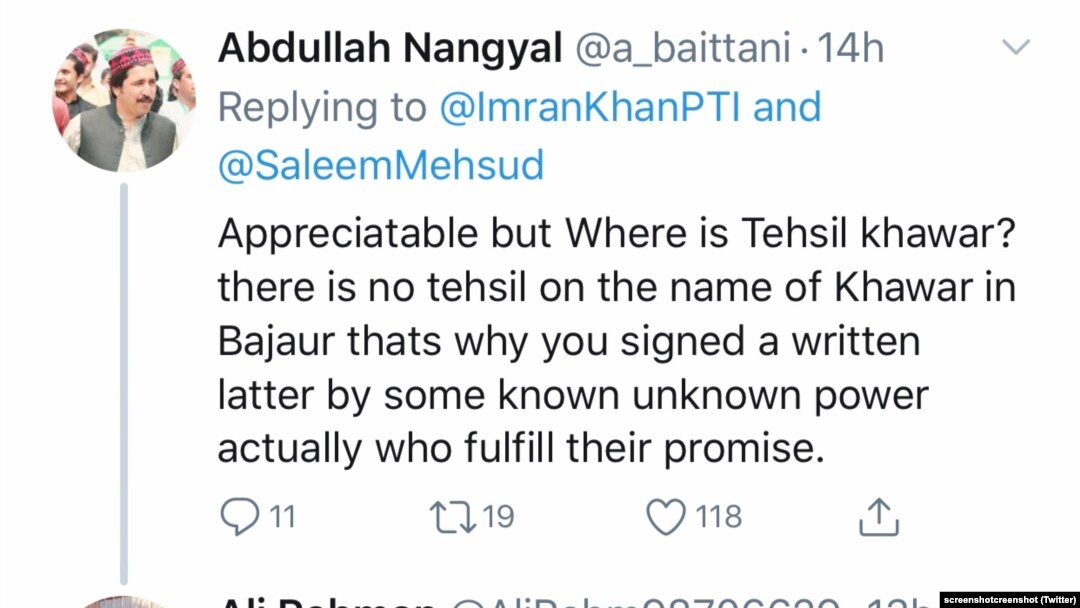Screen dimensions: 1080x608
Task: Click the 19 retweets count
Action: [498, 516]
